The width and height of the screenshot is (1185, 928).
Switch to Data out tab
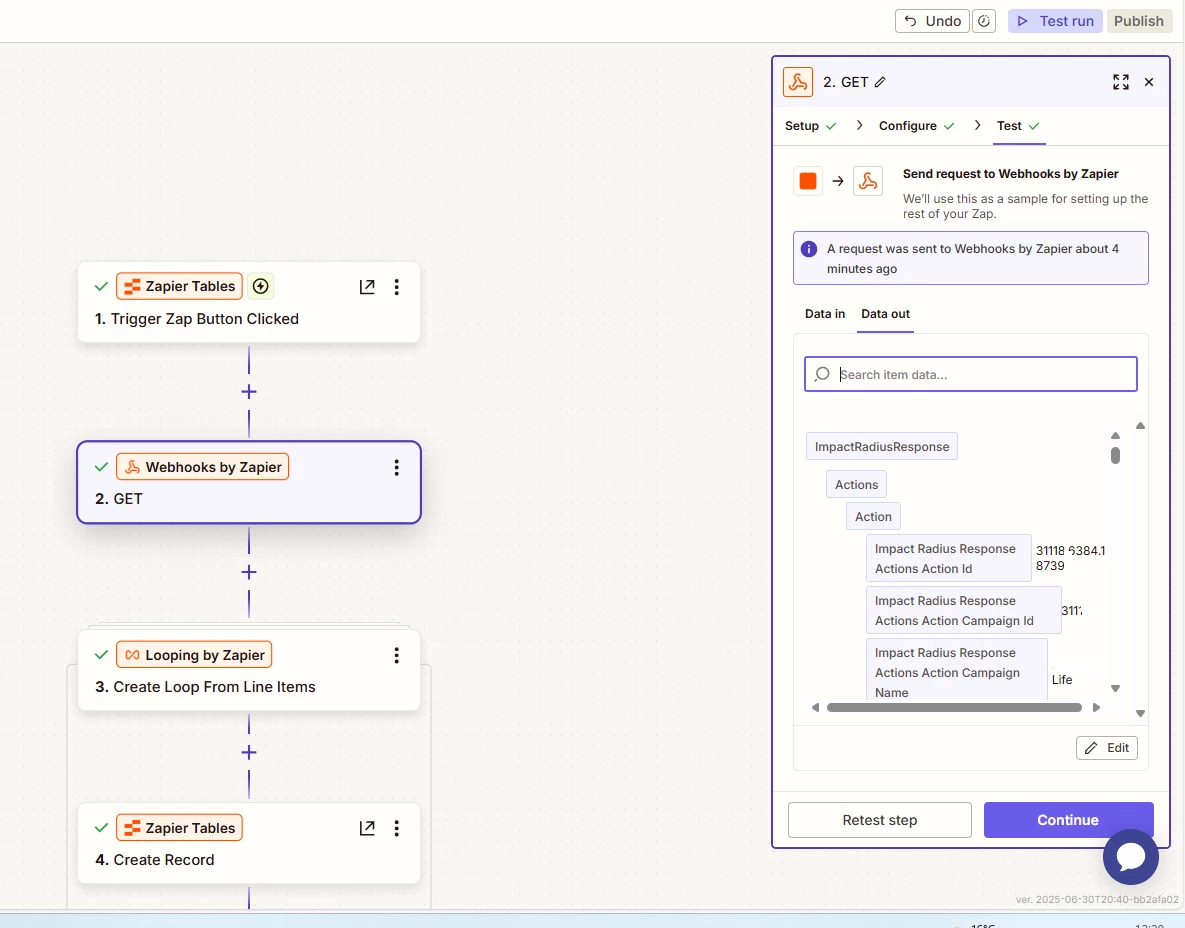885,314
